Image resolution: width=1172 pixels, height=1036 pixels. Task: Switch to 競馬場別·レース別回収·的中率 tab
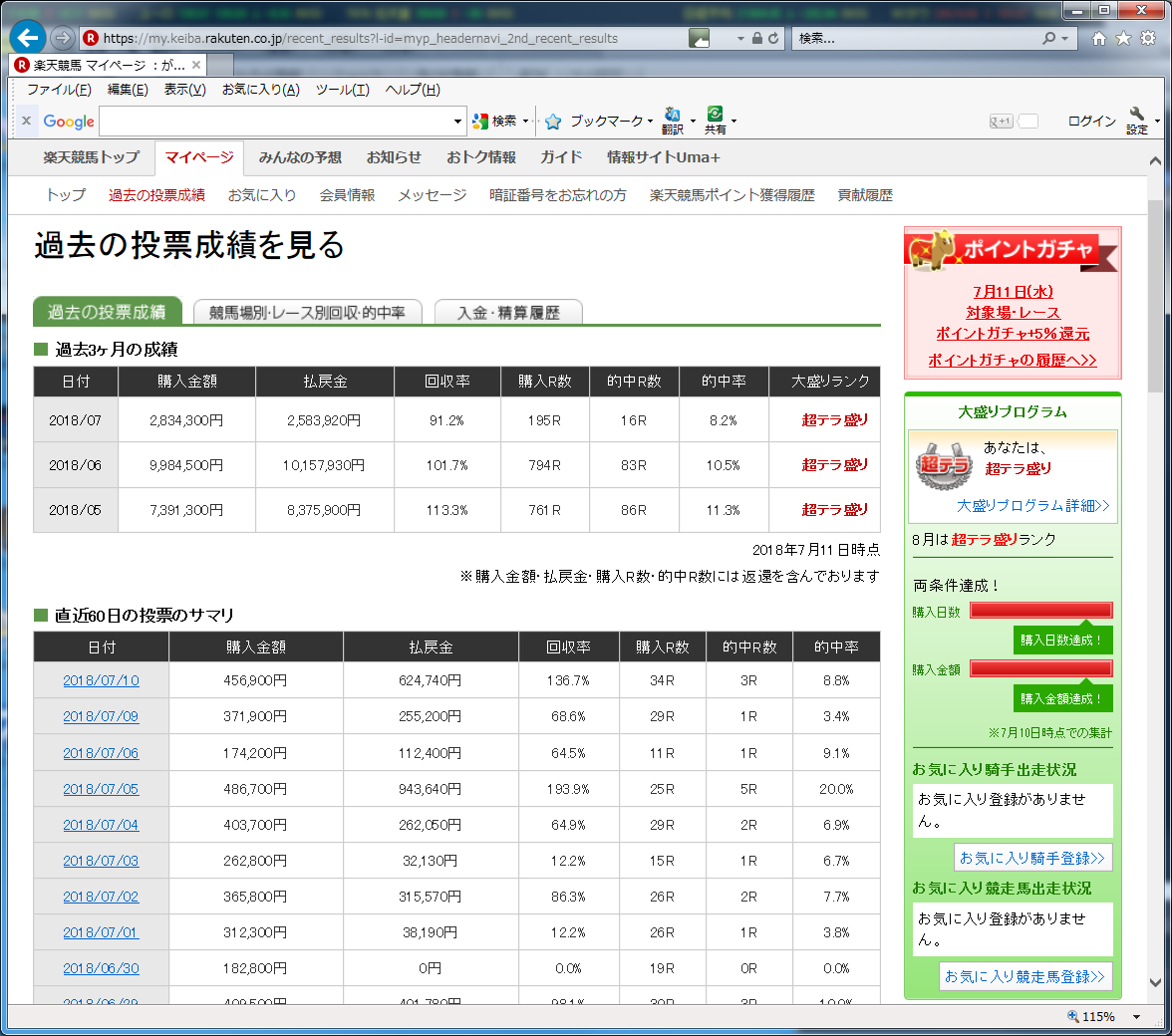click(x=307, y=312)
